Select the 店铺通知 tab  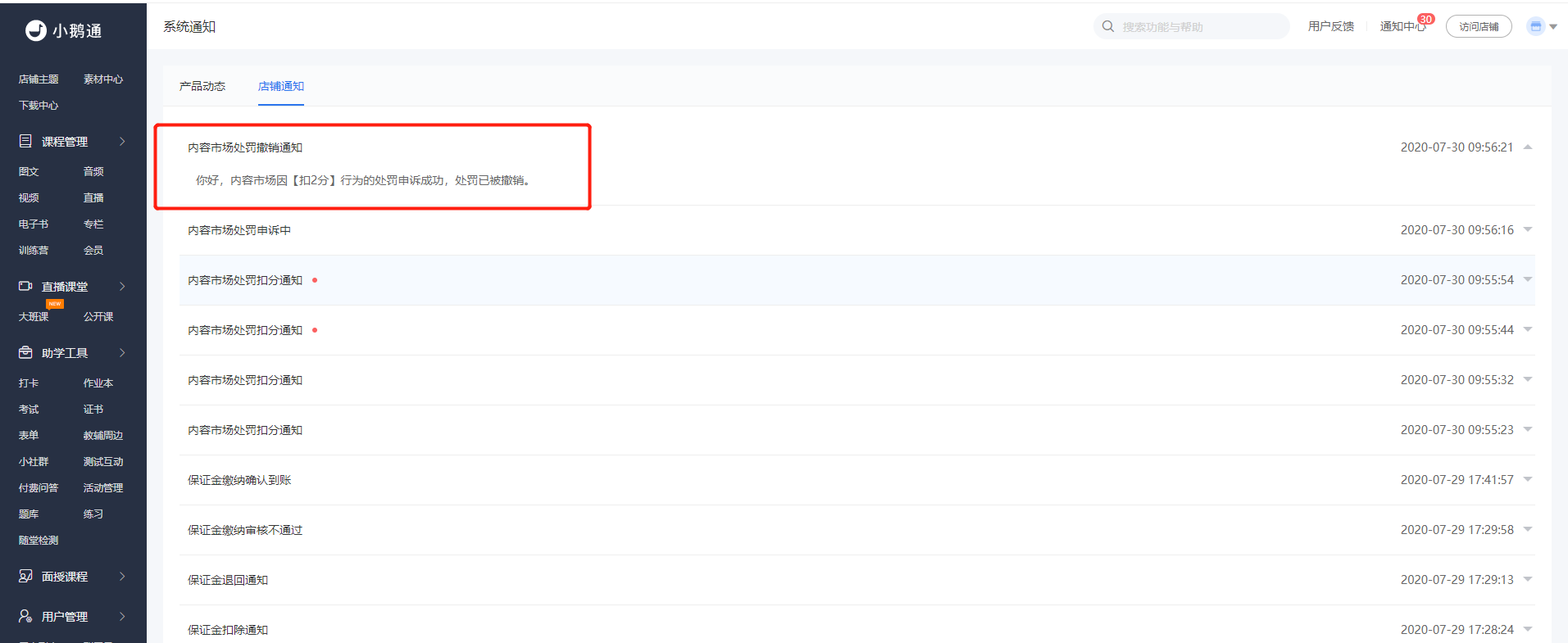(x=281, y=86)
